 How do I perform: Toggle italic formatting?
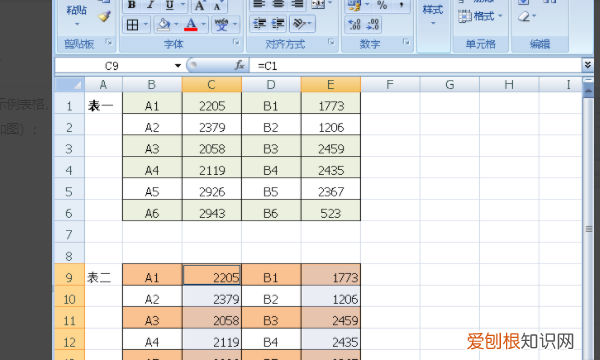click(150, 5)
